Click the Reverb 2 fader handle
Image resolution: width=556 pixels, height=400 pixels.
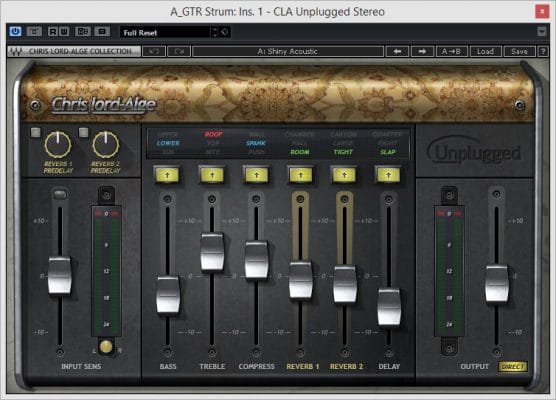coord(345,284)
